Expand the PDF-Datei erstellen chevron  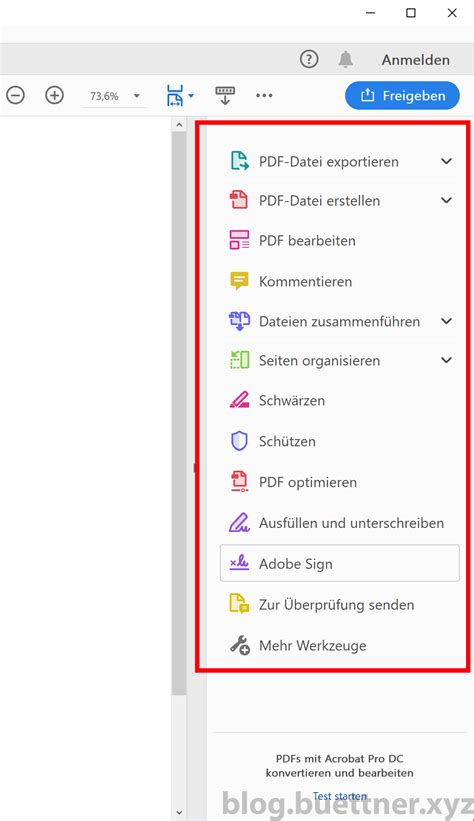tap(446, 200)
